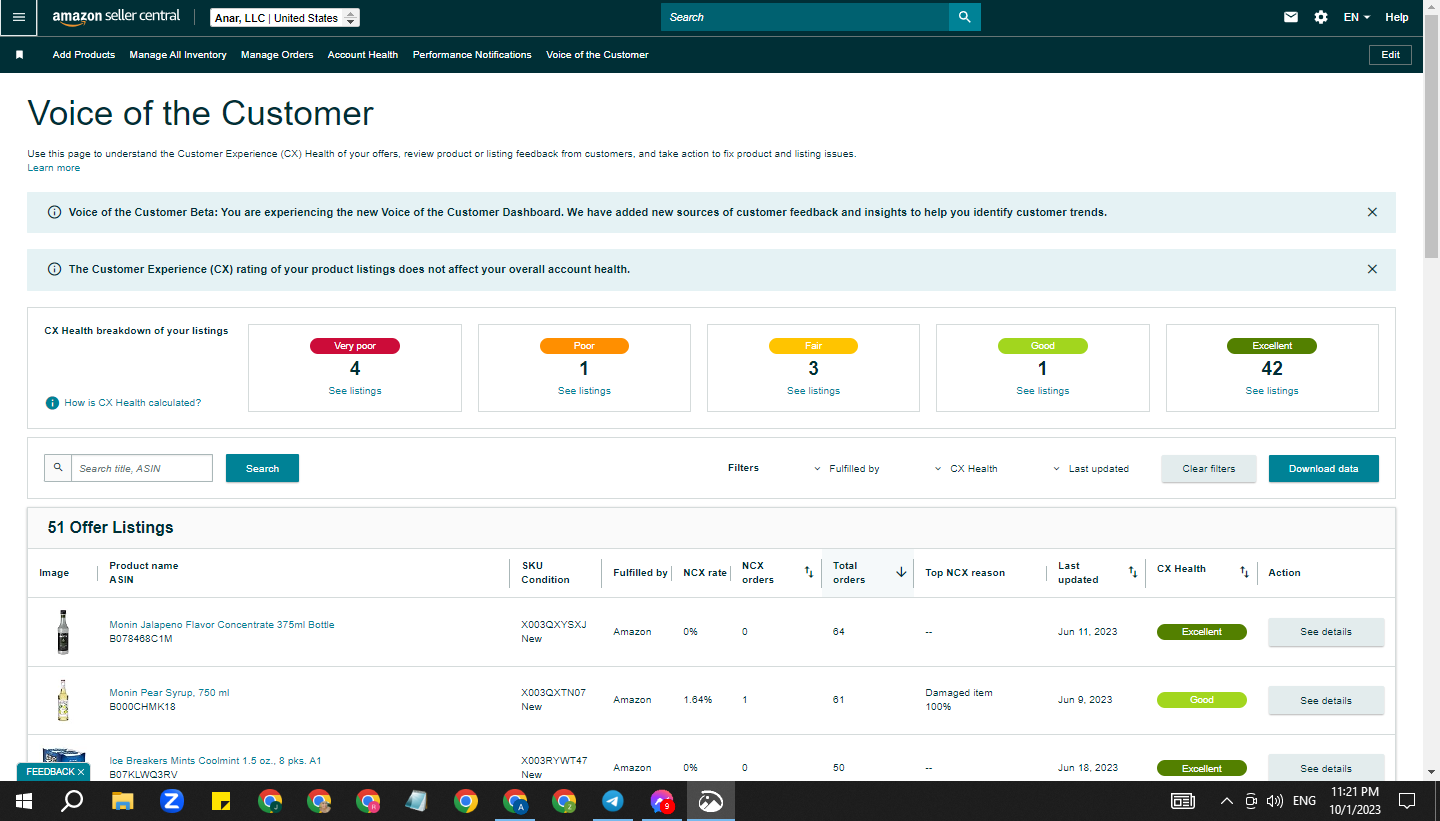
Task: Click the Download data button
Action: [1324, 468]
